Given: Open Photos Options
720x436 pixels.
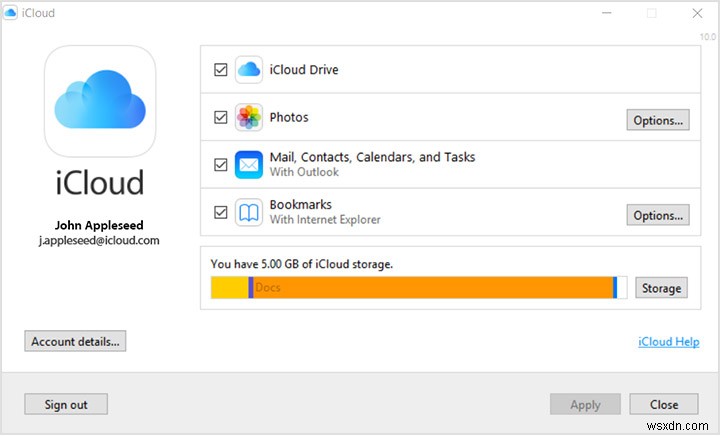Looking at the screenshot, I should pyautogui.click(x=657, y=120).
